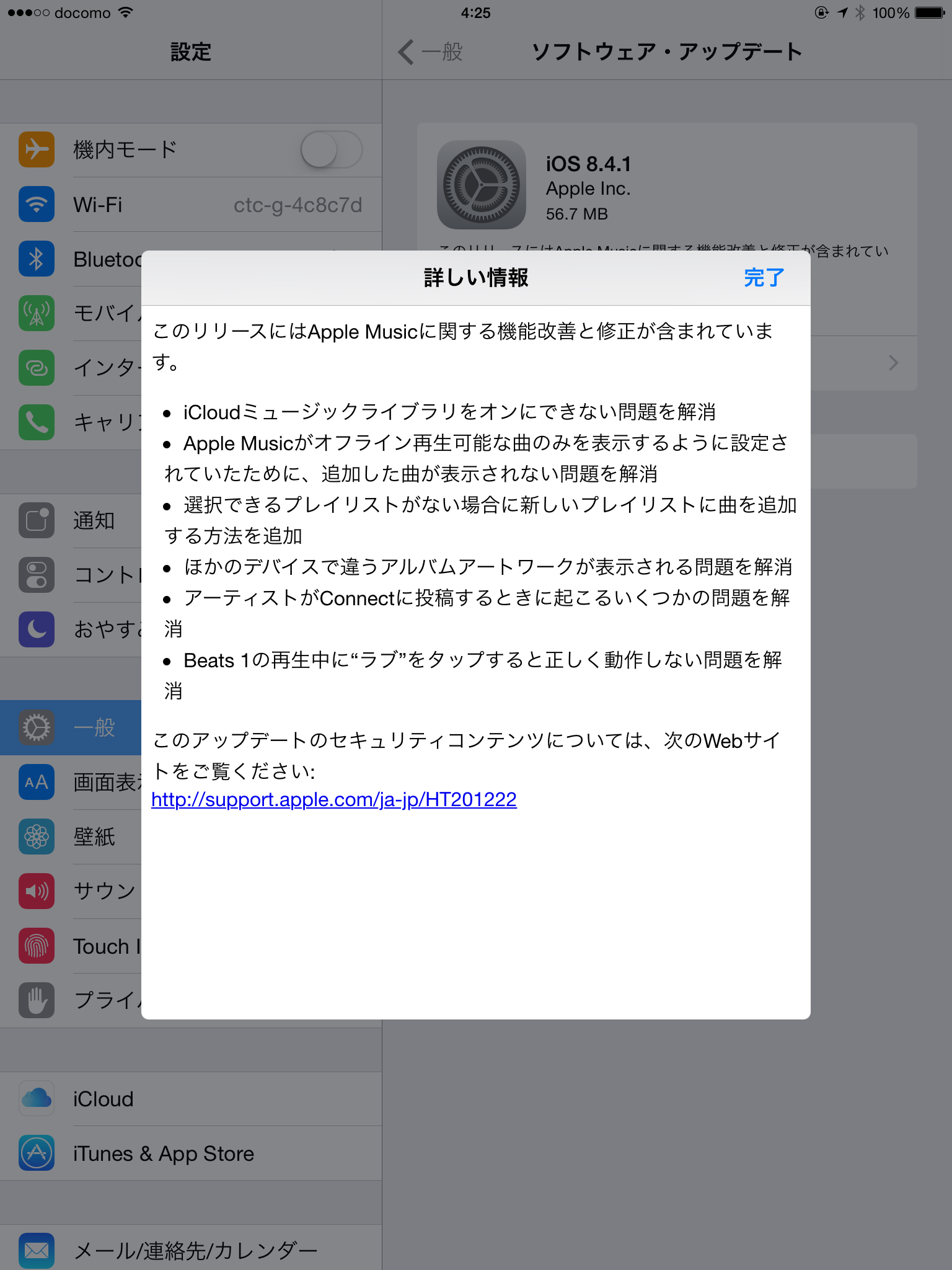
Task: Tap the 壁紙 wallpaper flower icon
Action: (37, 837)
